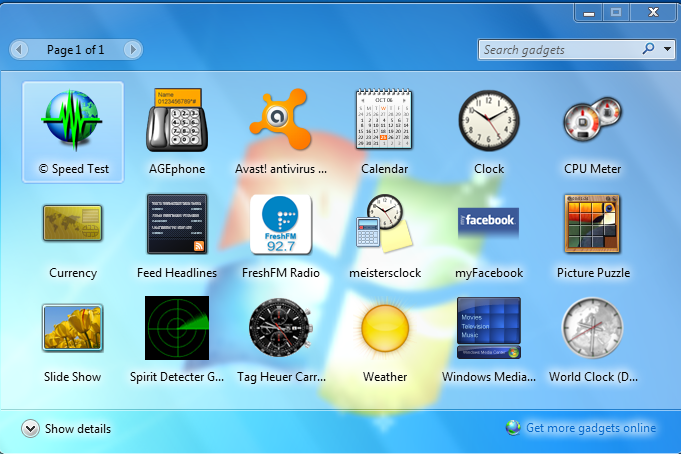
Task: Click the 'FreshFM Radio' label text
Action: click(x=281, y=273)
